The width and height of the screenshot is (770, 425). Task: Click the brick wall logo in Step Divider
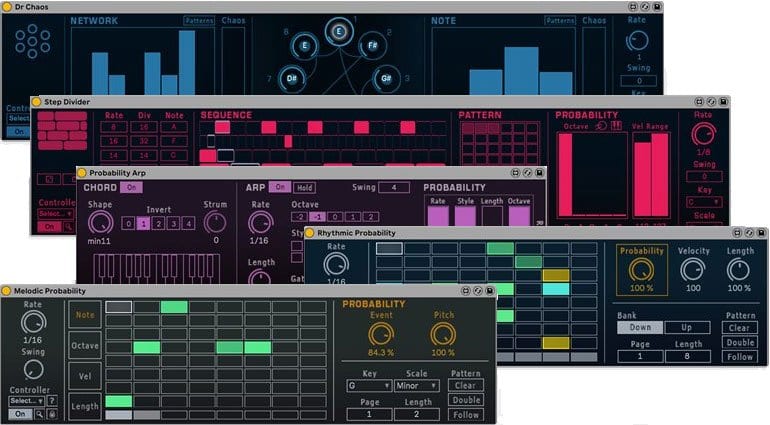[62, 131]
